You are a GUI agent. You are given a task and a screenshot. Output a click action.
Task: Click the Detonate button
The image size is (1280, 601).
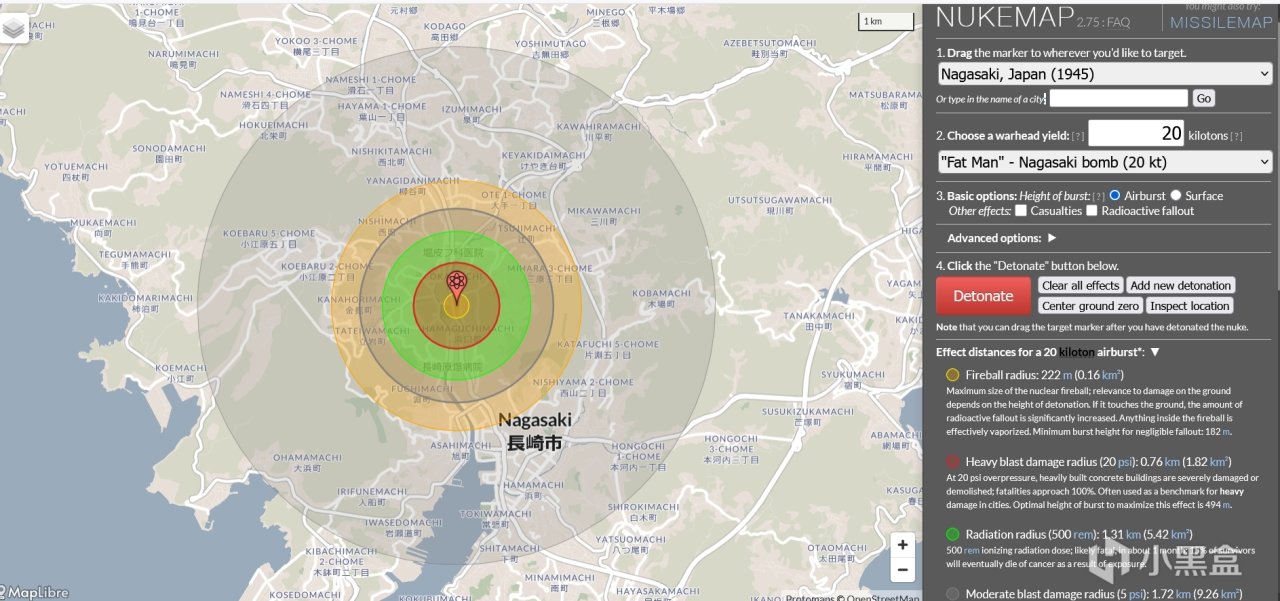pos(983,296)
